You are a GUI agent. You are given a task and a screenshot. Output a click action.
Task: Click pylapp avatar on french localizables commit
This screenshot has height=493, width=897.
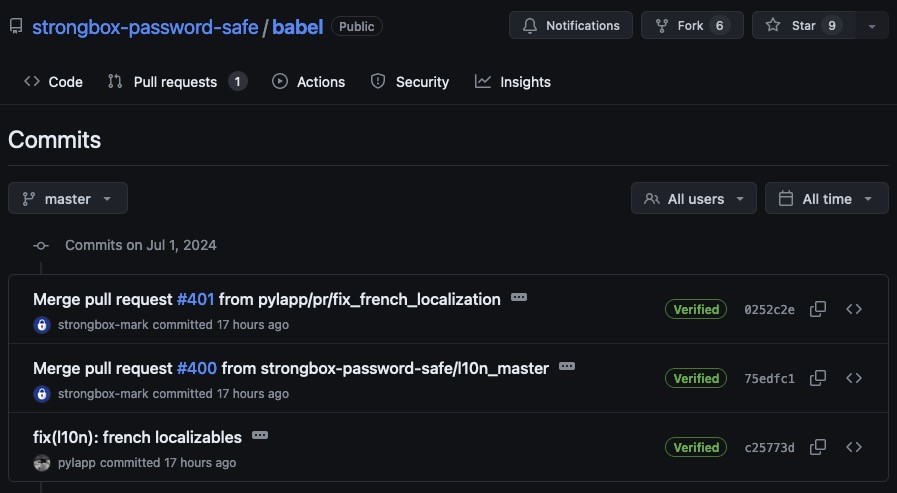(x=42, y=463)
